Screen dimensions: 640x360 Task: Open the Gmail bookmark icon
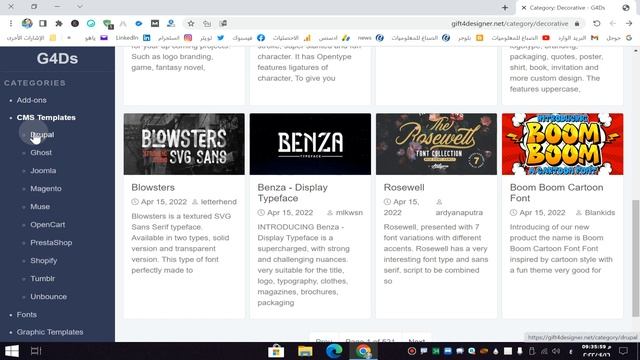click(594, 38)
